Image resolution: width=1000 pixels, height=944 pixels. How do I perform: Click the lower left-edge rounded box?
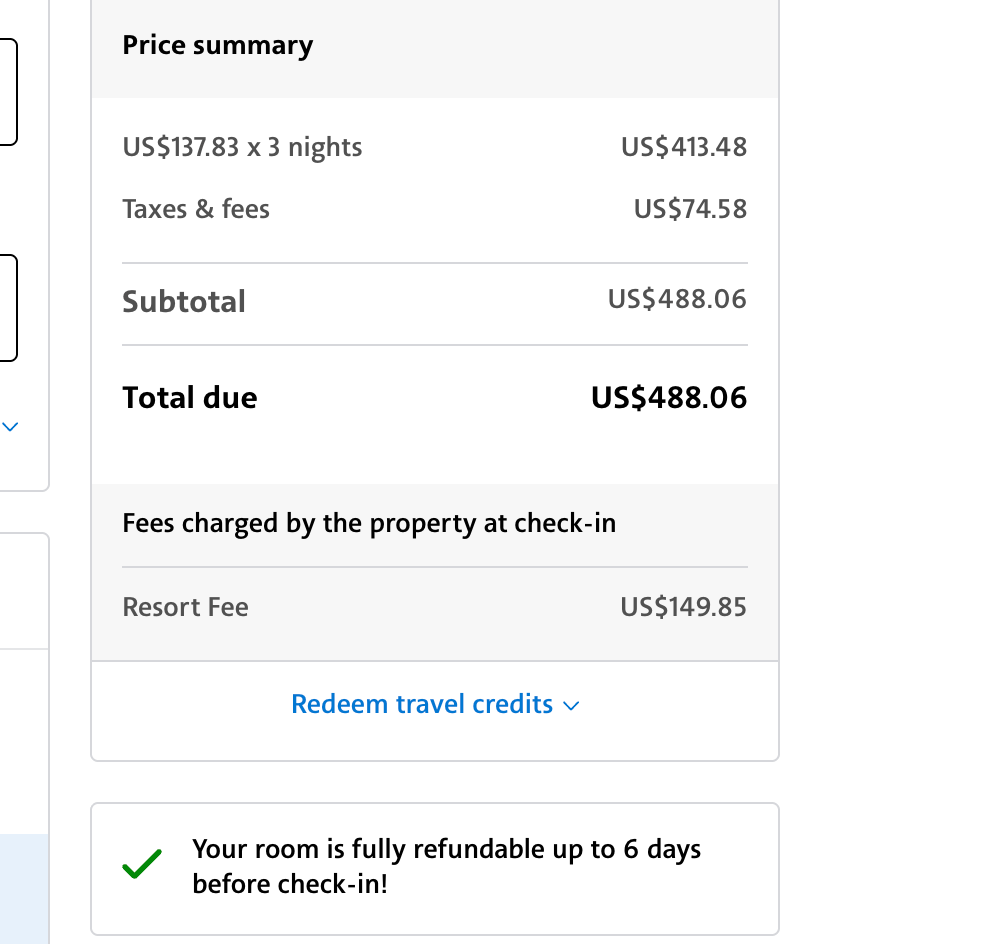click(5, 307)
